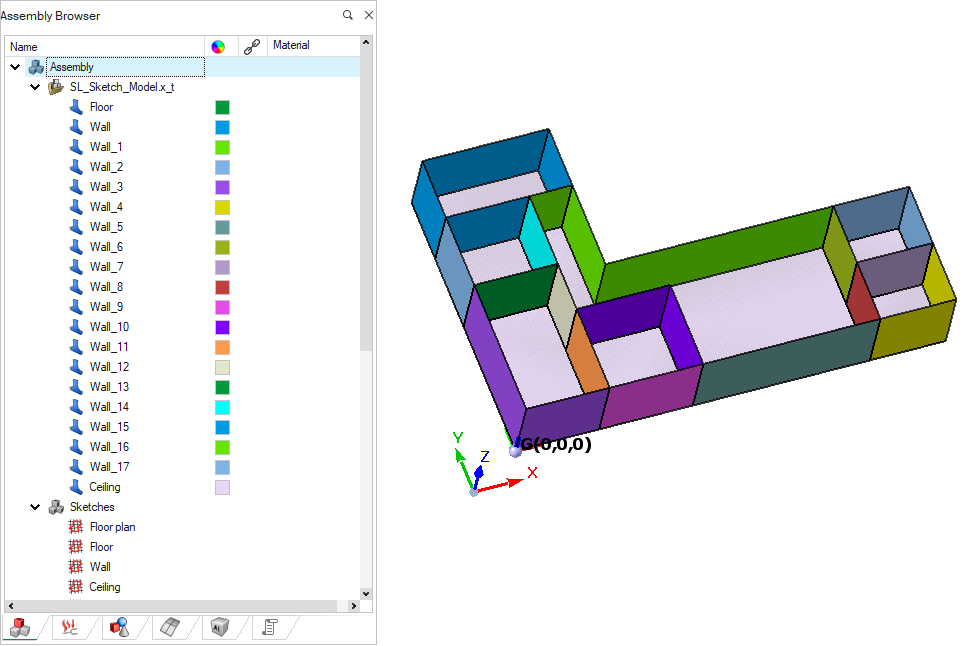Click the chain link column header
Viewport: 975px width, 646px height.
coord(252,46)
